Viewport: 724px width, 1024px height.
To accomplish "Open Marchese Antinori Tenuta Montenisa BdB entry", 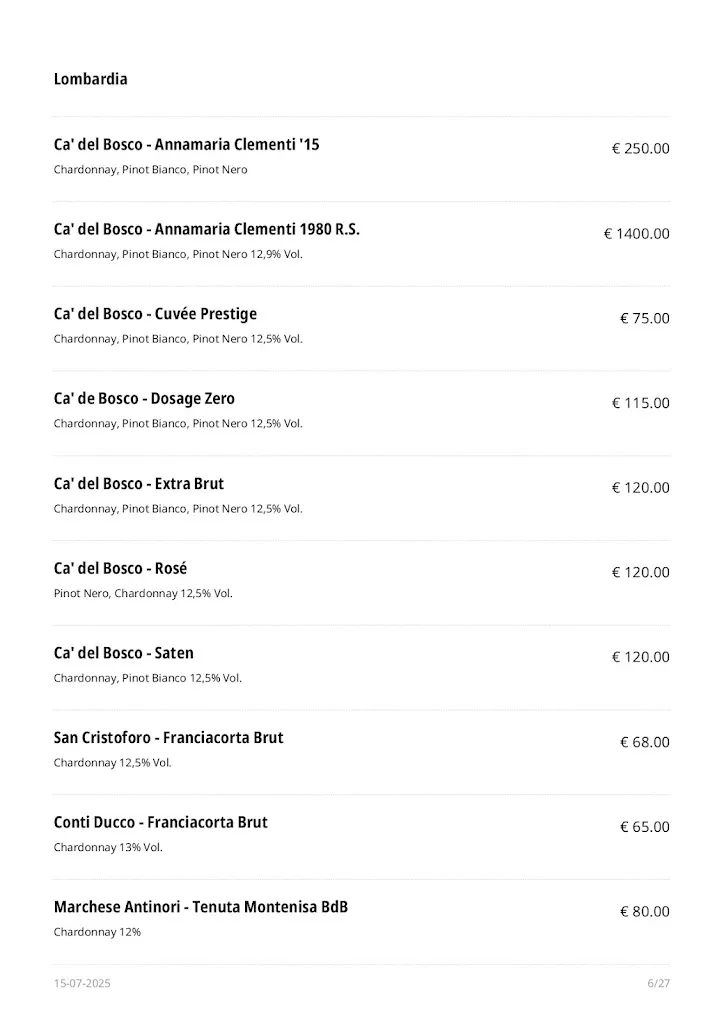I will (x=200, y=908).
